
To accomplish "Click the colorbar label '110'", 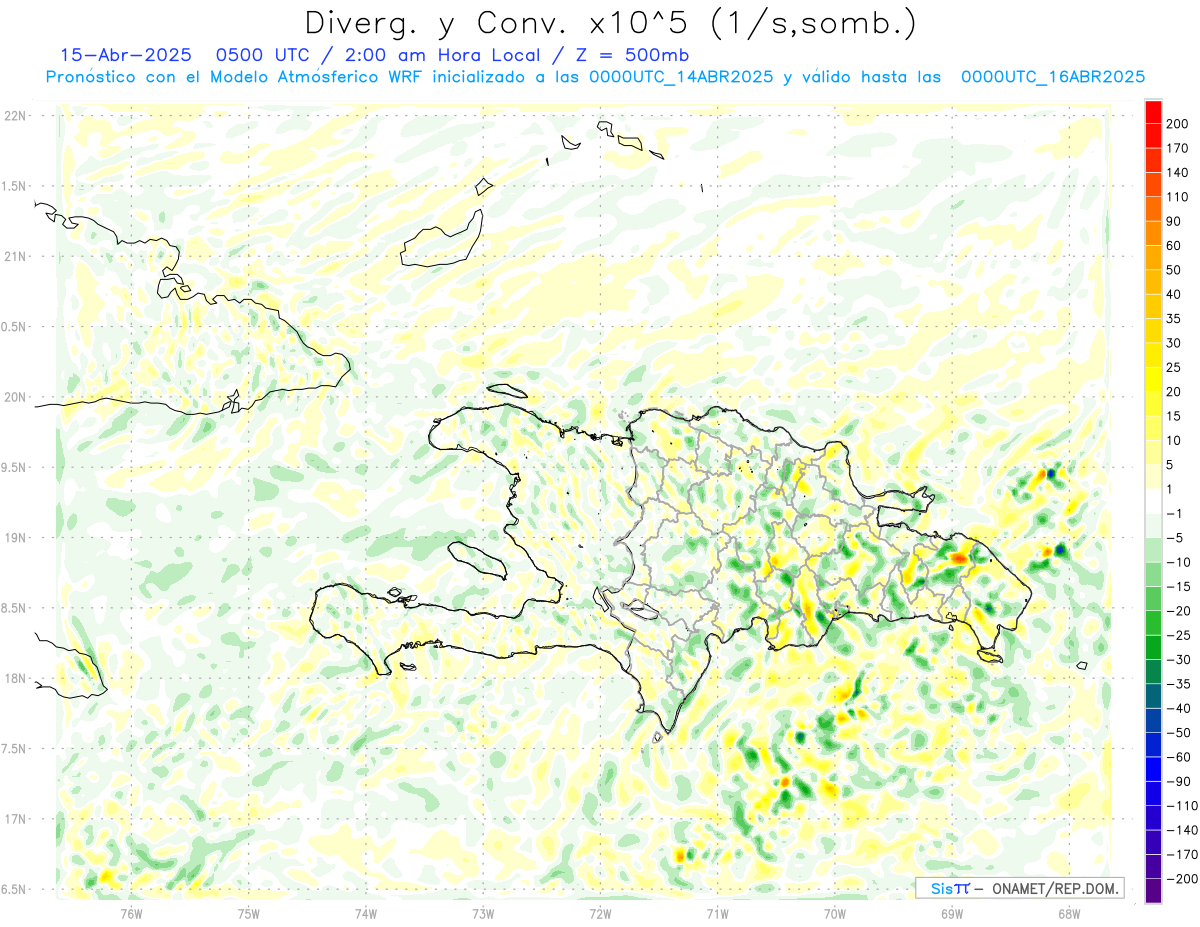I will click(x=1179, y=197).
